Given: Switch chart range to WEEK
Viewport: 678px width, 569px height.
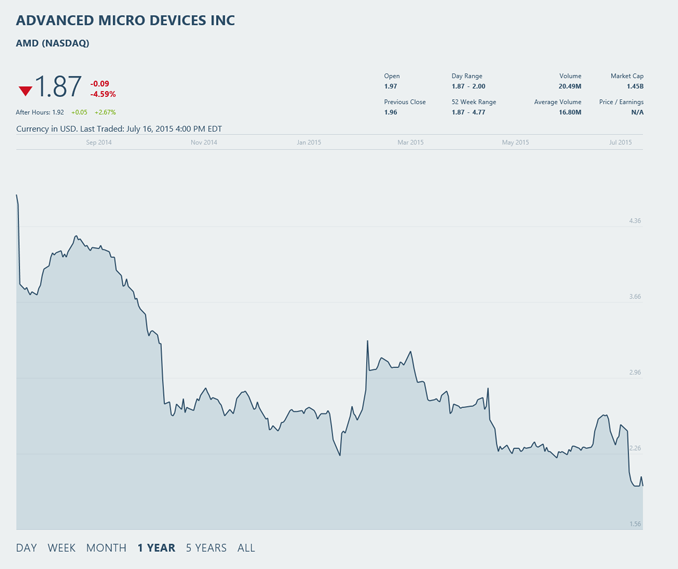Looking at the screenshot, I should point(61,548).
